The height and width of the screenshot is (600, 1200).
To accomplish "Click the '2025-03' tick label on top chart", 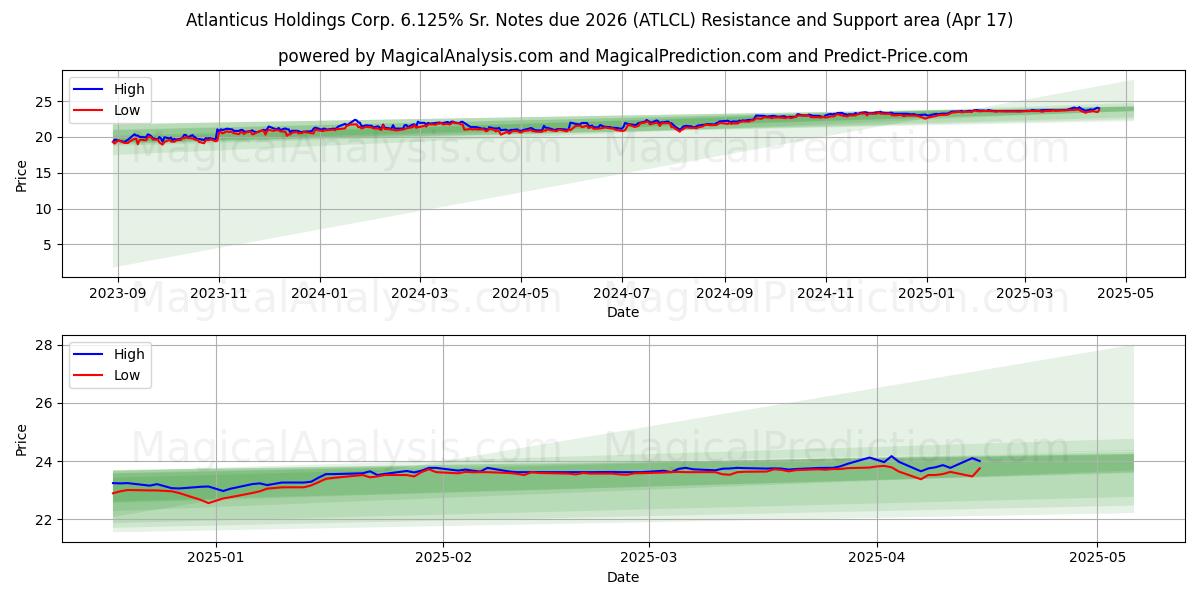I will [x=1024, y=294].
